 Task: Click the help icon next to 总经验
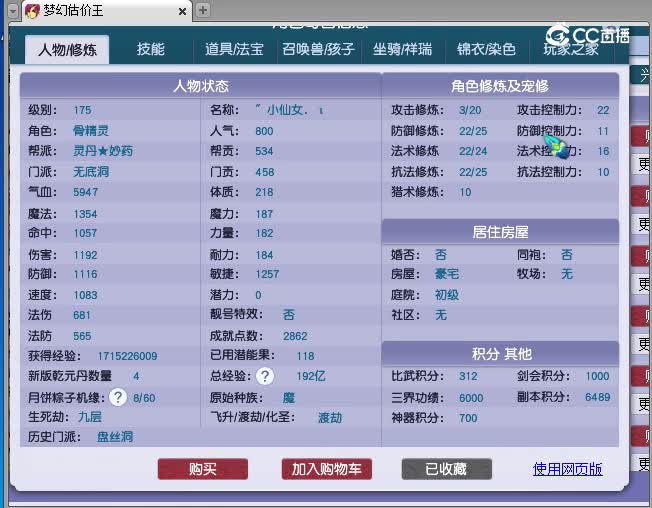(x=265, y=376)
